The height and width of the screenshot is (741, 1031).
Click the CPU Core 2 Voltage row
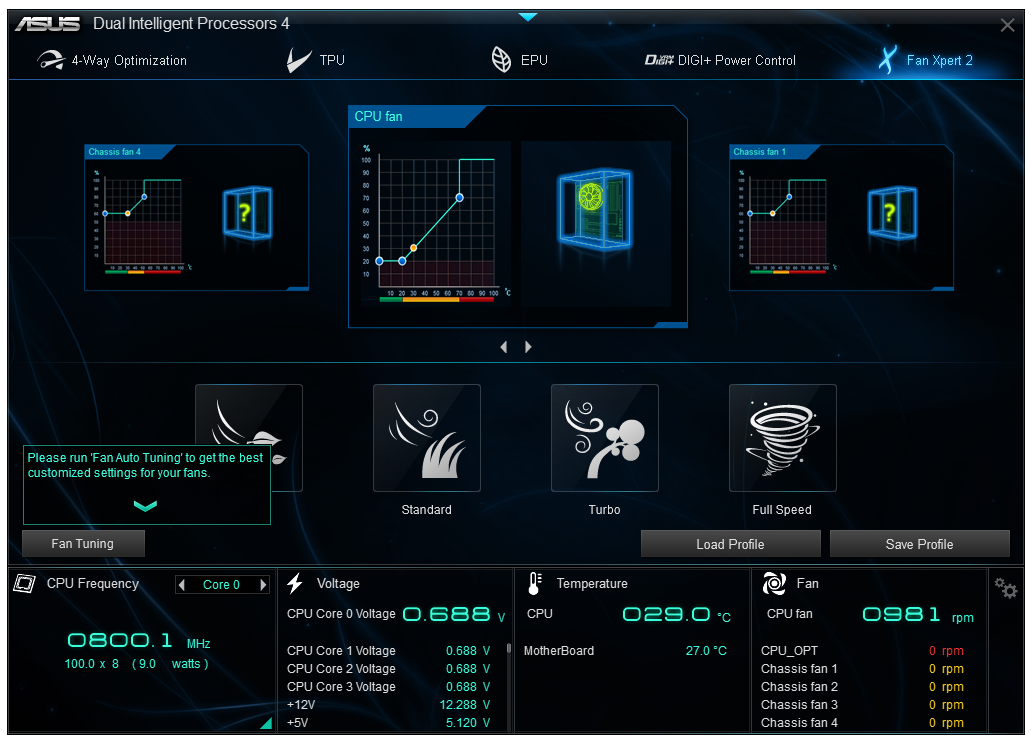click(389, 669)
